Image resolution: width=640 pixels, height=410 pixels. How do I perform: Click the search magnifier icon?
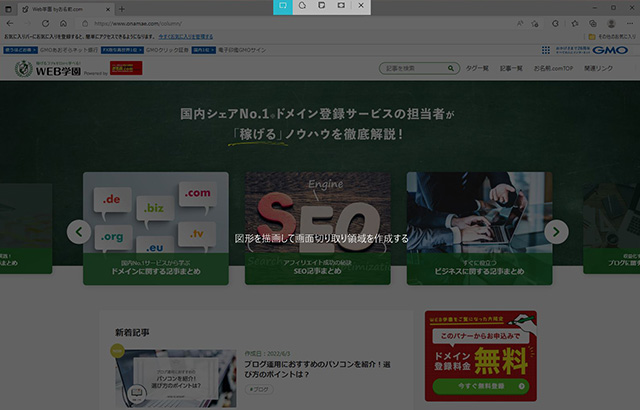(x=451, y=68)
